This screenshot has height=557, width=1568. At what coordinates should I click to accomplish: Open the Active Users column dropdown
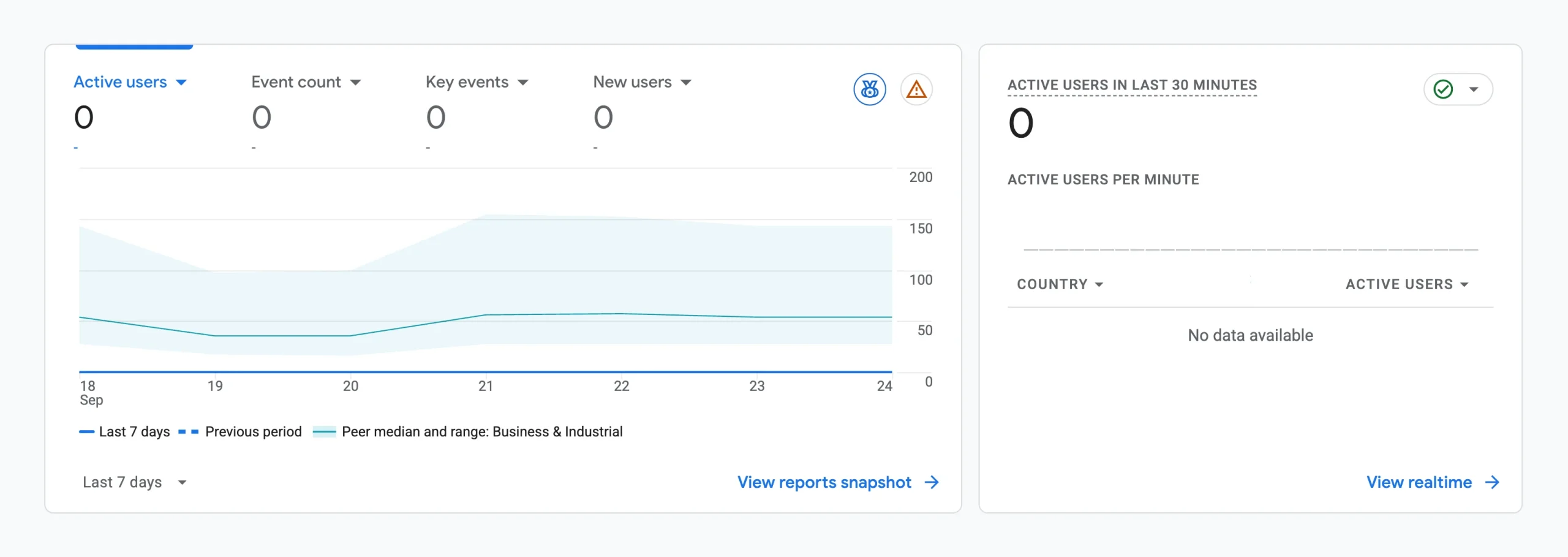click(x=1407, y=284)
